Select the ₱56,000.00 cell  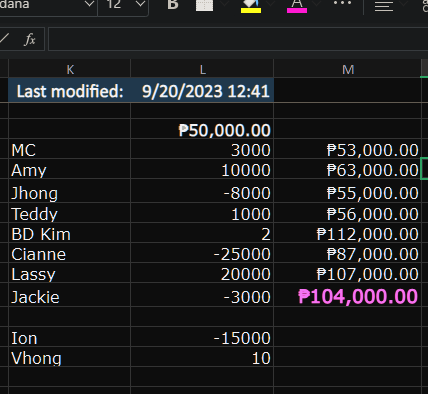pyautogui.click(x=347, y=213)
